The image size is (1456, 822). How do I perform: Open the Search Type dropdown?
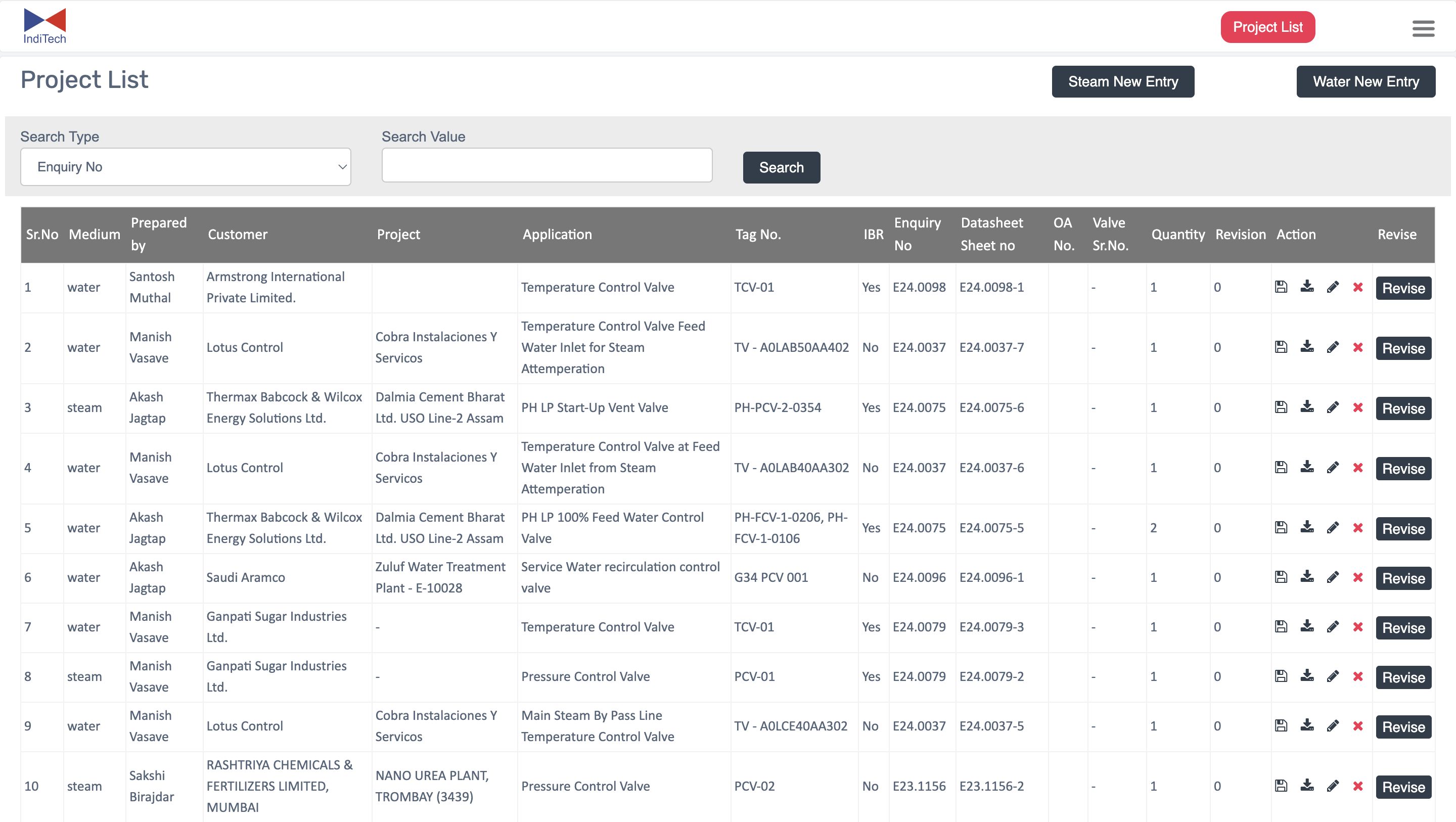coord(186,167)
